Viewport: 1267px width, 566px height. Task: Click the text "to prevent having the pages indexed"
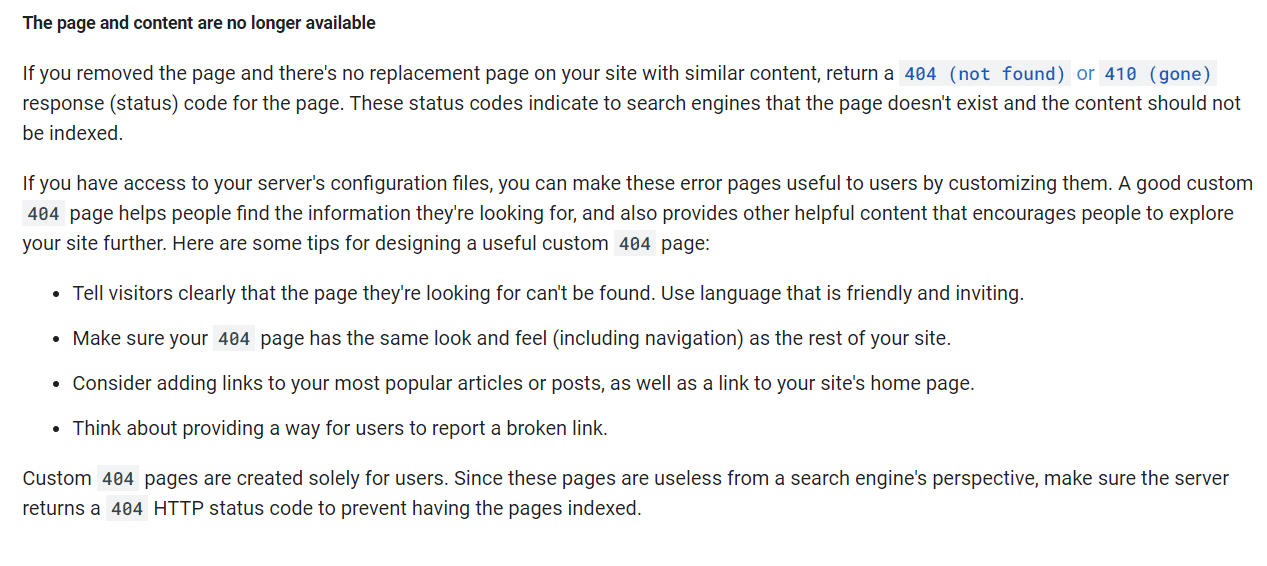click(x=498, y=509)
